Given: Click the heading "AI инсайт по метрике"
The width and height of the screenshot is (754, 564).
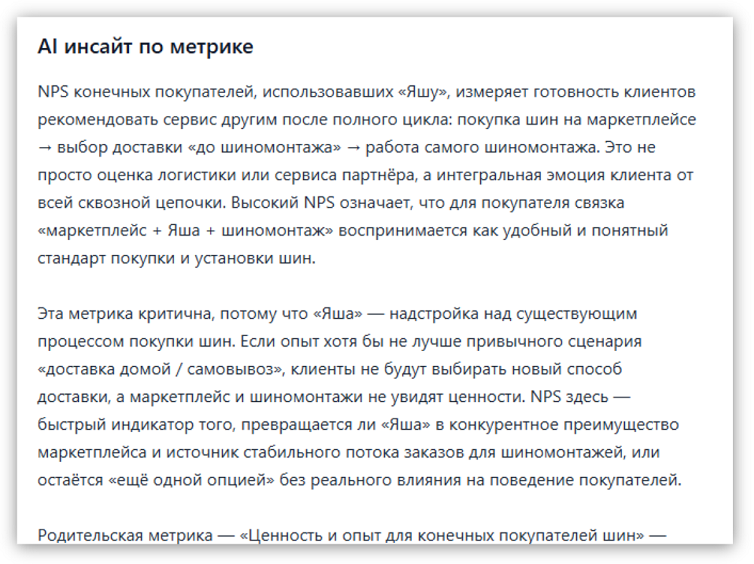Looking at the screenshot, I should pos(145,47).
